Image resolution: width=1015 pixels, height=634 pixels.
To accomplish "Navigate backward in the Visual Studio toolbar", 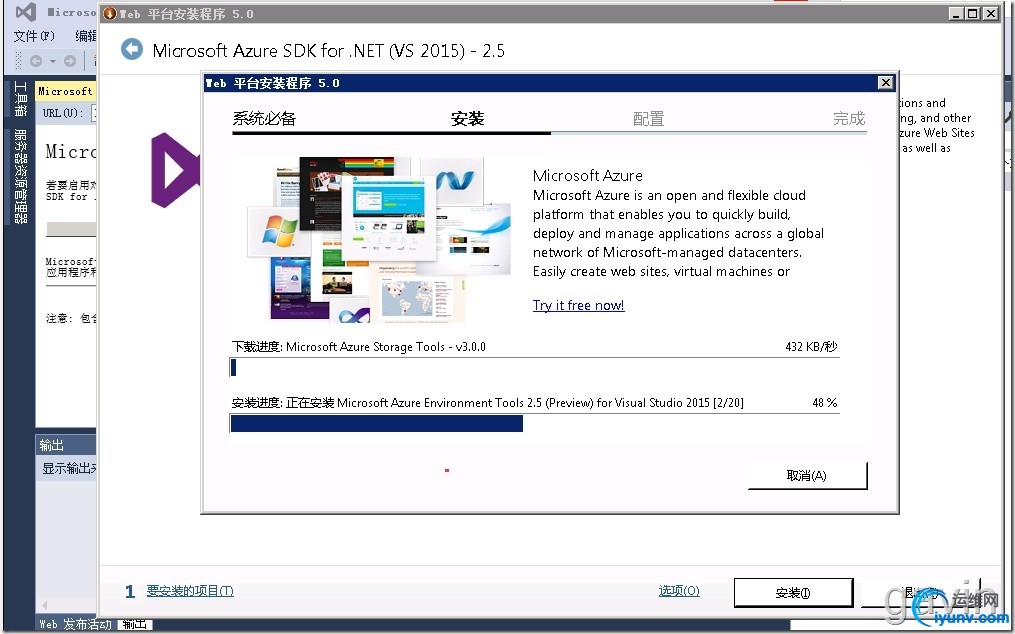I will (36, 61).
